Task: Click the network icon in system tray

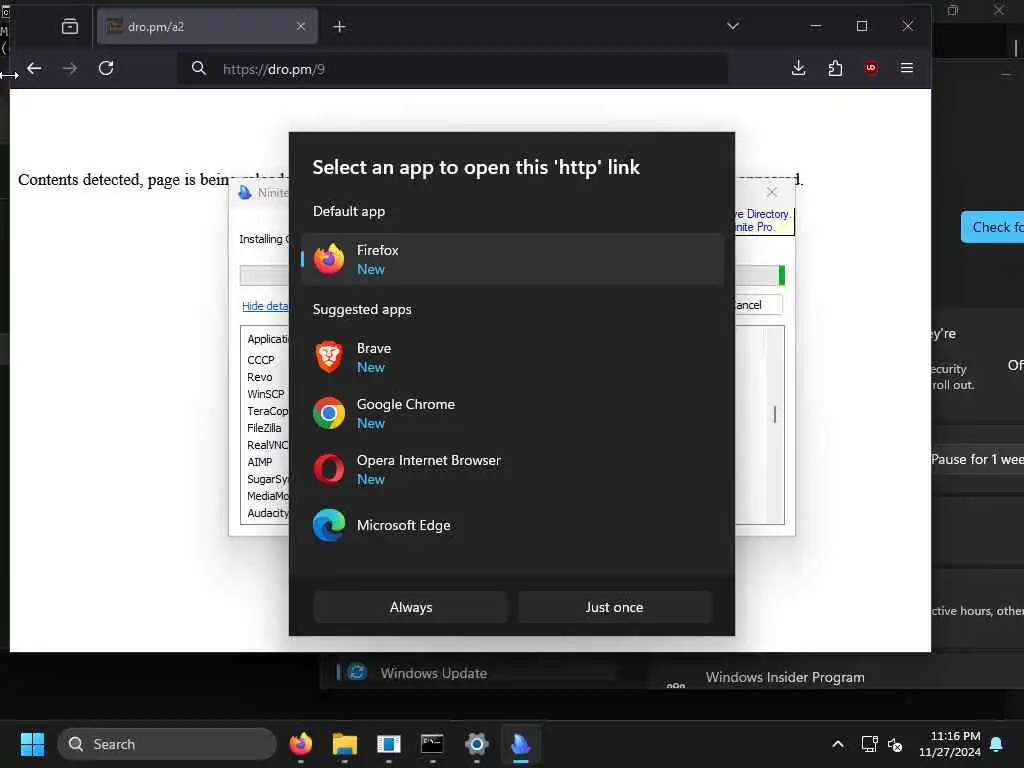Action: 869,744
